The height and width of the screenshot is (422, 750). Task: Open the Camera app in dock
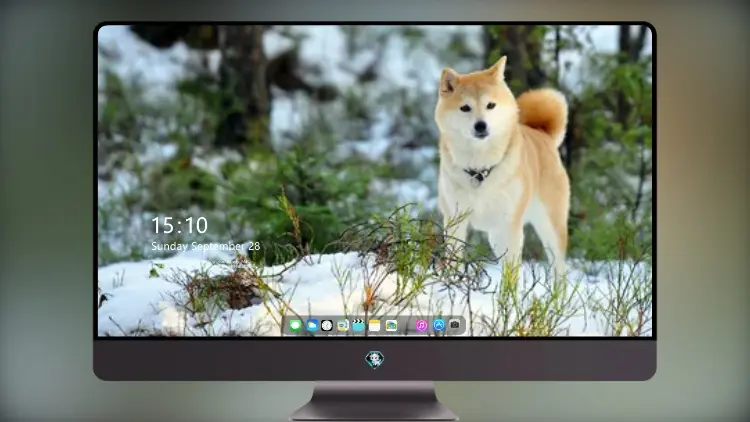[455, 325]
